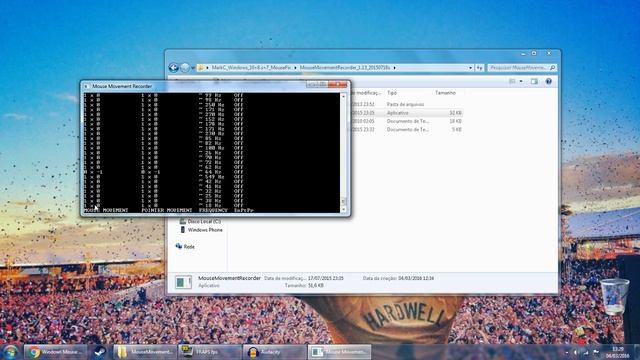Expand the arrow after MouseMovementRecorder breadcrumb

click(x=395, y=68)
